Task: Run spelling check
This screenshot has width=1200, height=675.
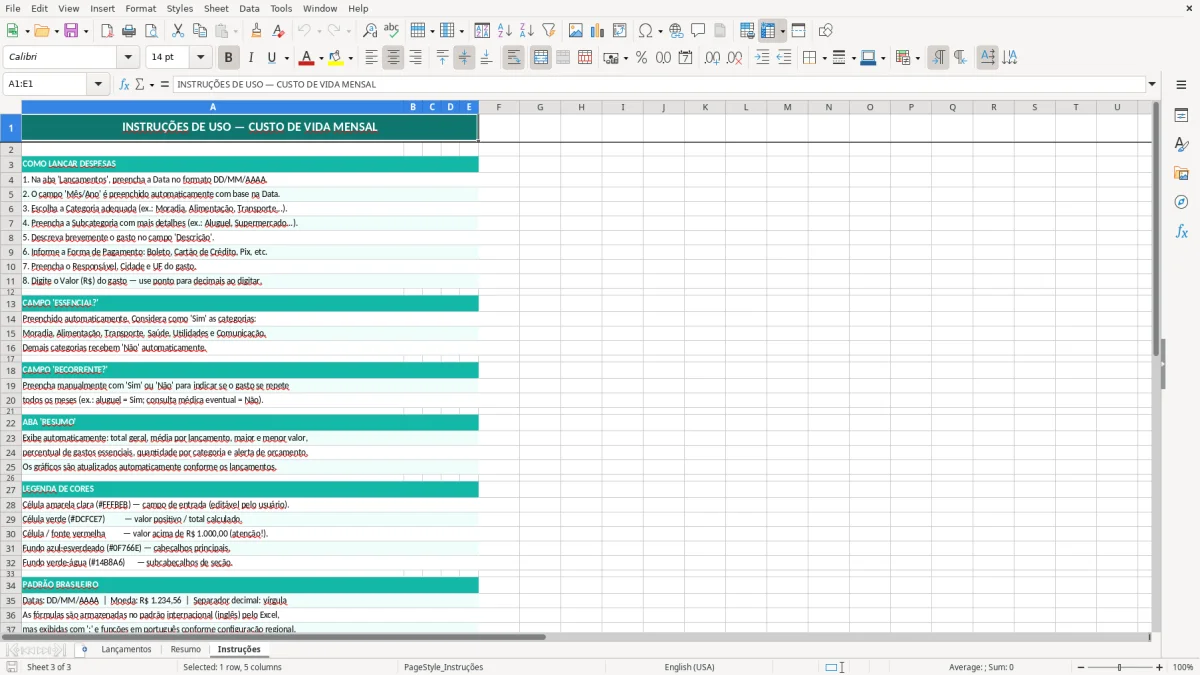Action: point(392,31)
